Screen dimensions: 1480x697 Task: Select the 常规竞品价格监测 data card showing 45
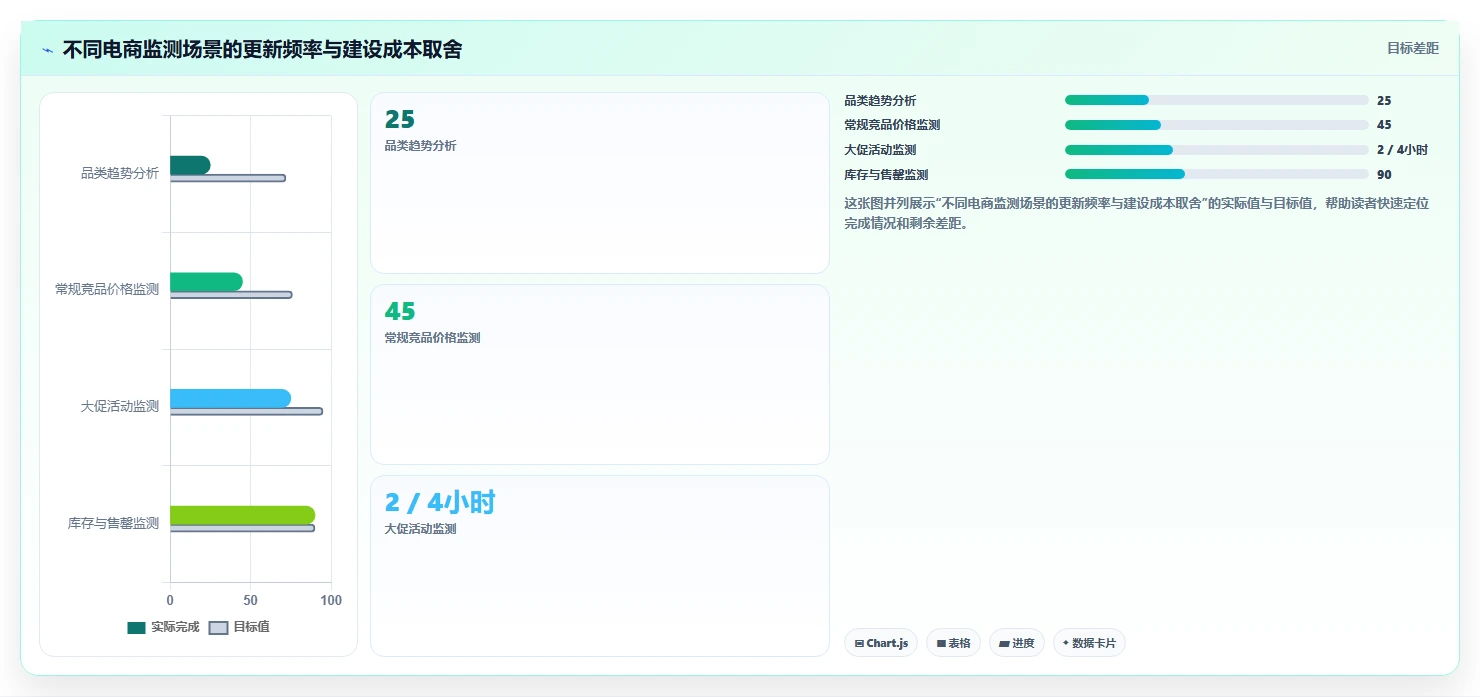600,375
